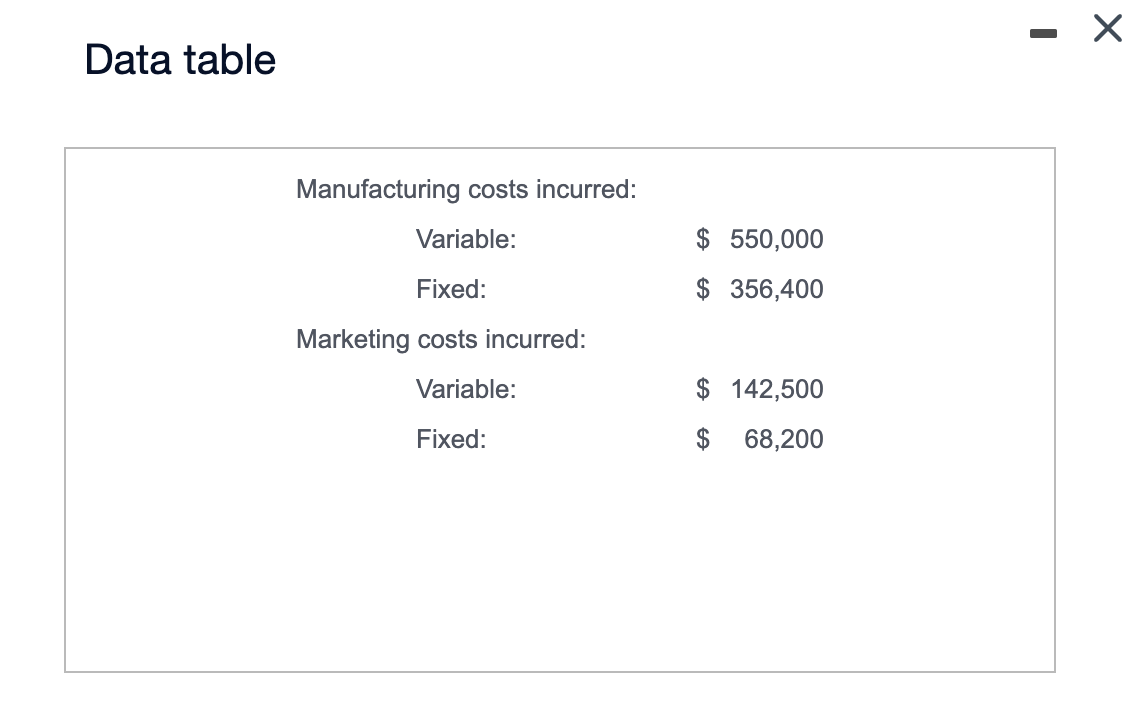Viewport: 1128px width, 724px height.
Task: Click the word incurred in Marketing heading
Action: coord(537,339)
